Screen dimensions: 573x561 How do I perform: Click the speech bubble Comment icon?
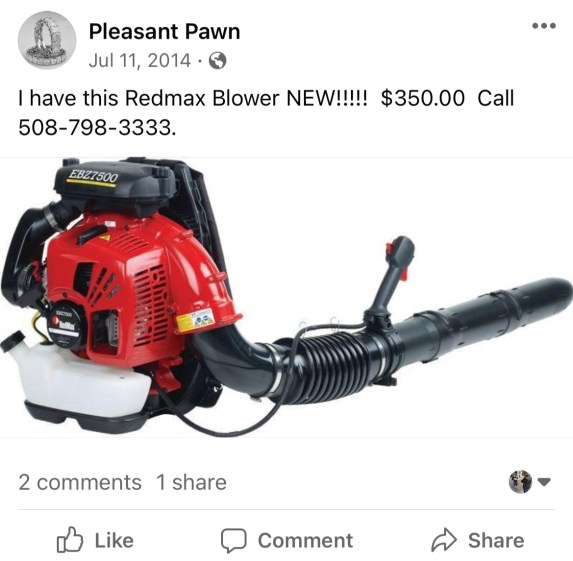pos(234,540)
